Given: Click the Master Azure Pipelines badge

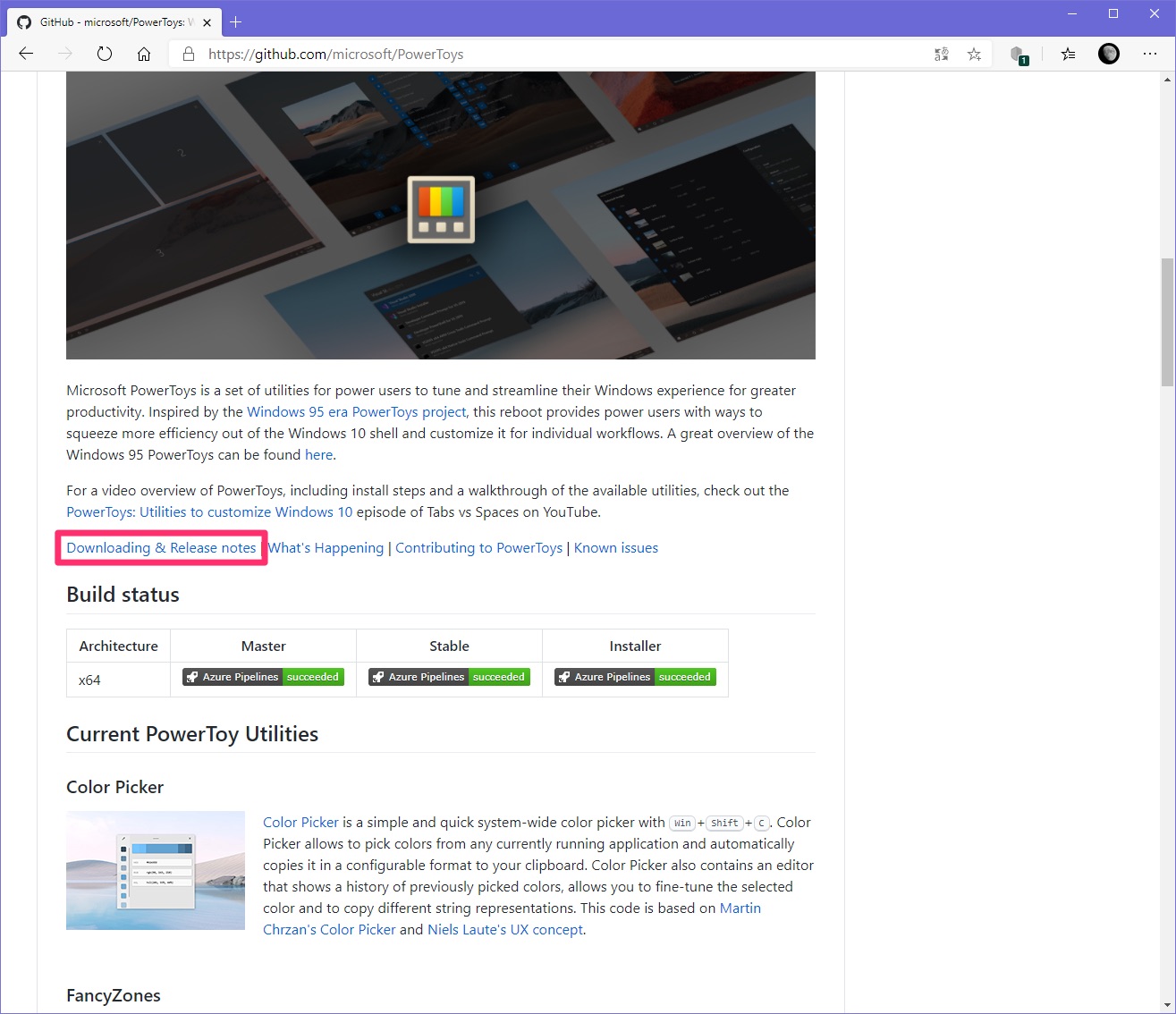Looking at the screenshot, I should (263, 677).
